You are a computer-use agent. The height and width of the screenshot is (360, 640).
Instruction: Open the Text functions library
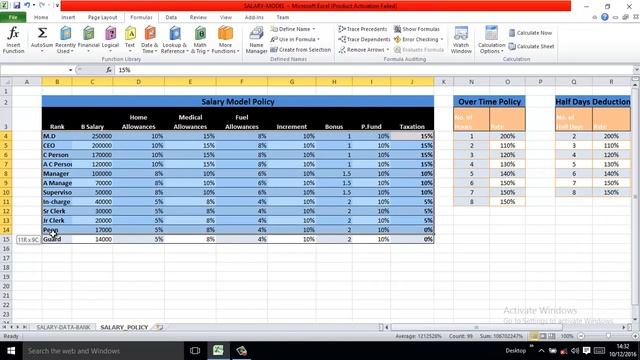(130, 40)
